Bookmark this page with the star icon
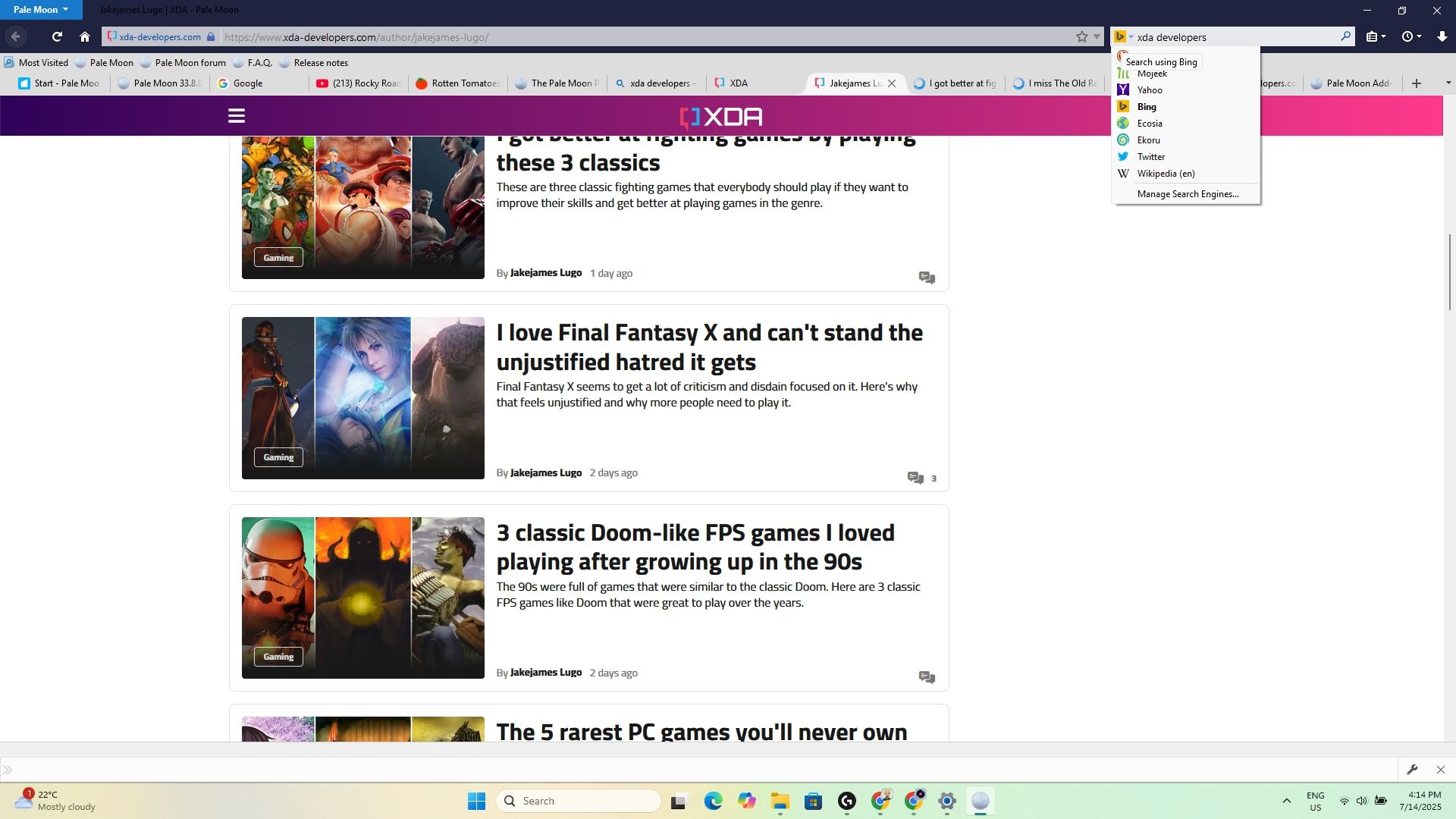The image size is (1456, 819). (1081, 36)
